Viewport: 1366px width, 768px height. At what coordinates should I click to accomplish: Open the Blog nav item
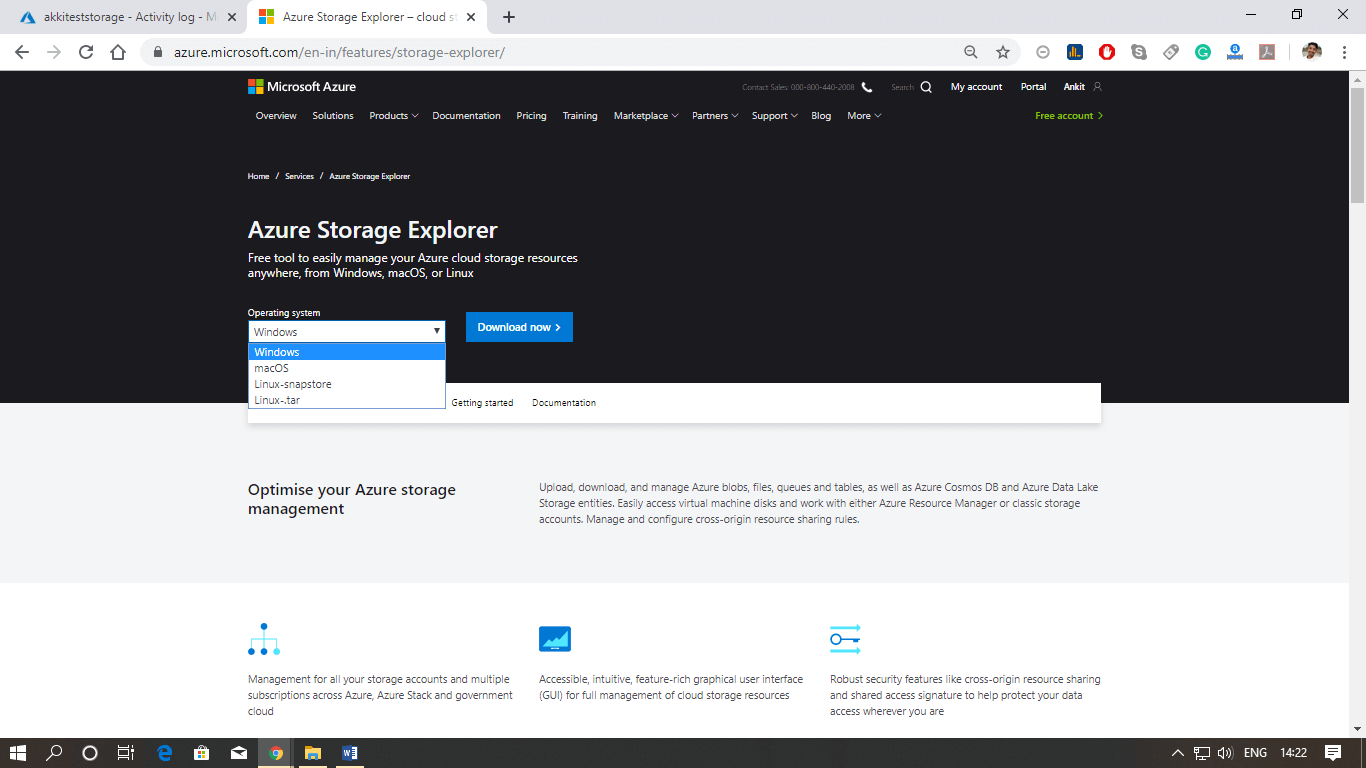(x=821, y=116)
